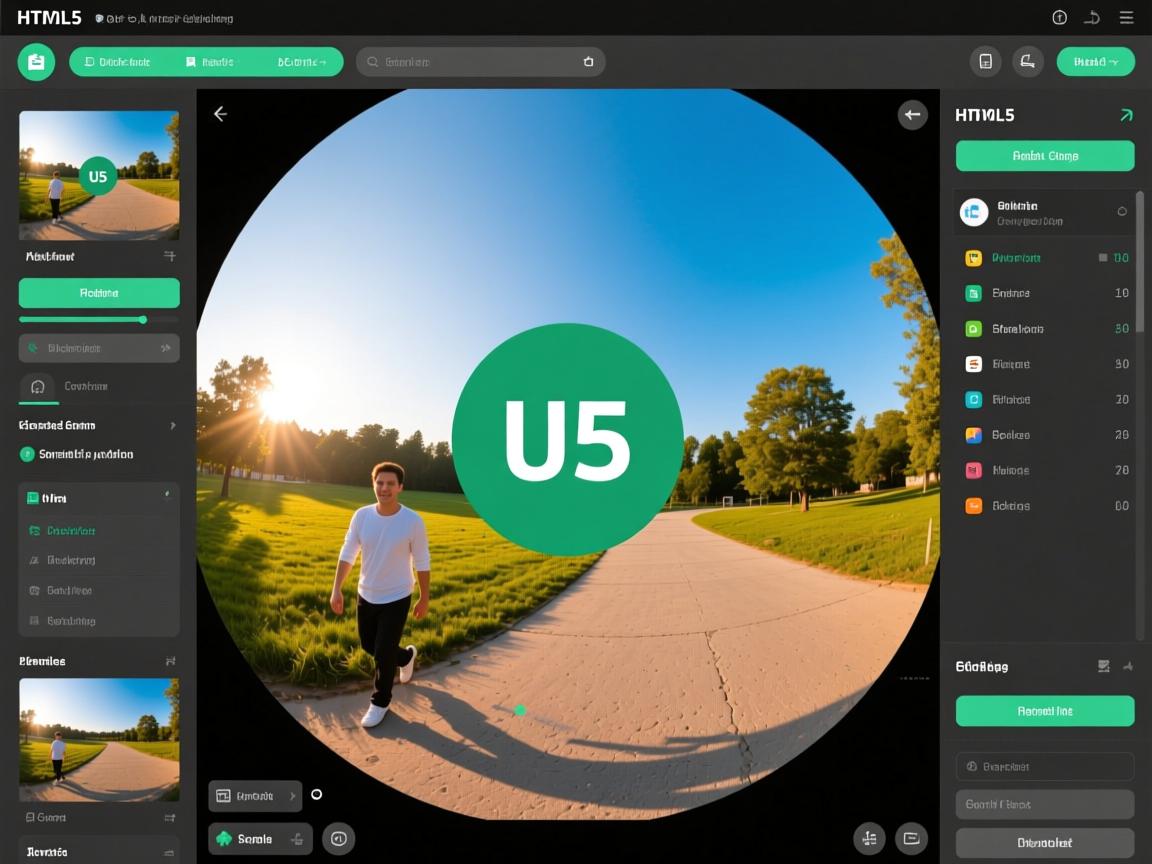Click the device icon button left of green top-right button
Image resolution: width=1152 pixels, height=864 pixels.
point(985,62)
